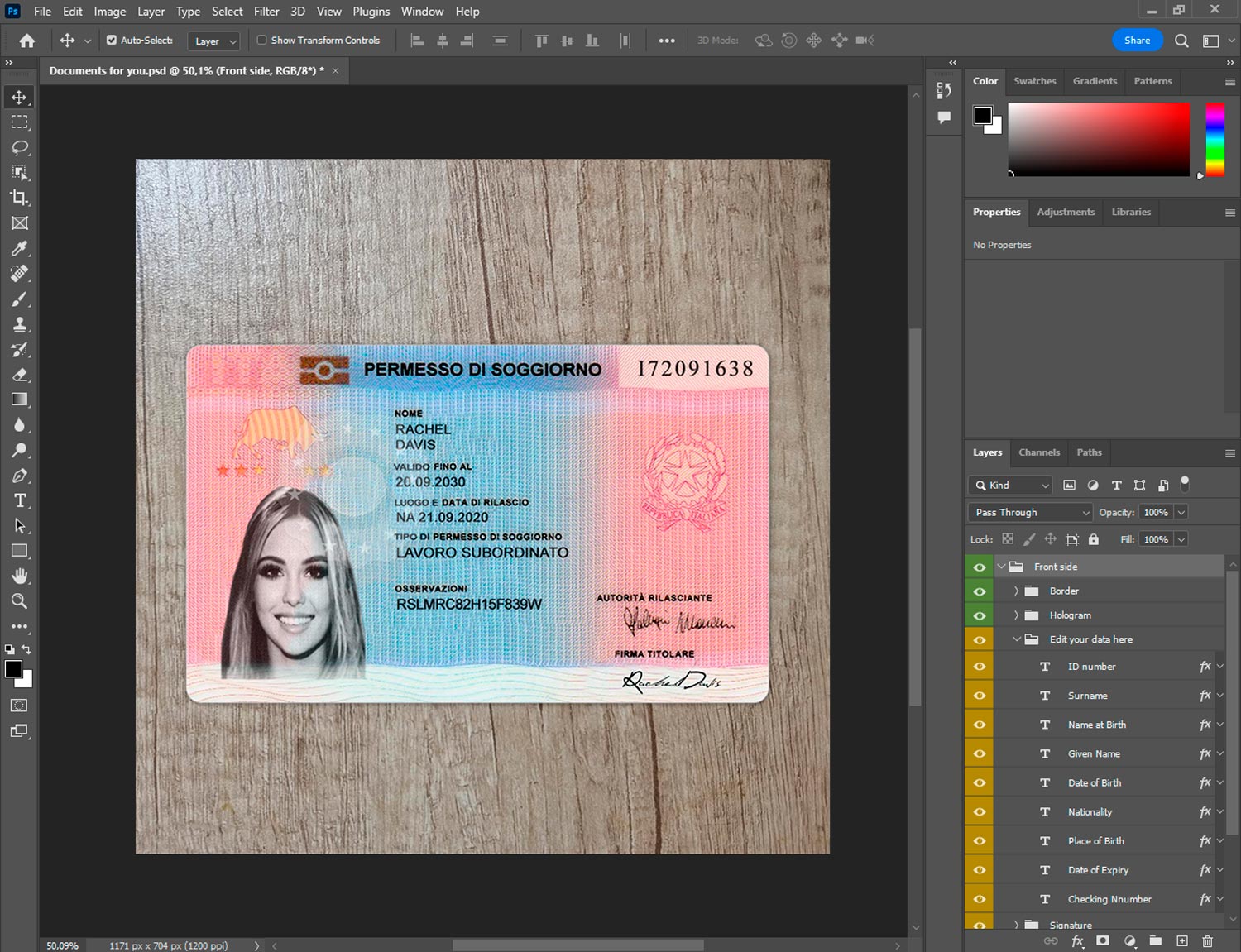This screenshot has height=952, width=1241.
Task: Select the Zoom tool in toolbar
Action: pyautogui.click(x=19, y=601)
